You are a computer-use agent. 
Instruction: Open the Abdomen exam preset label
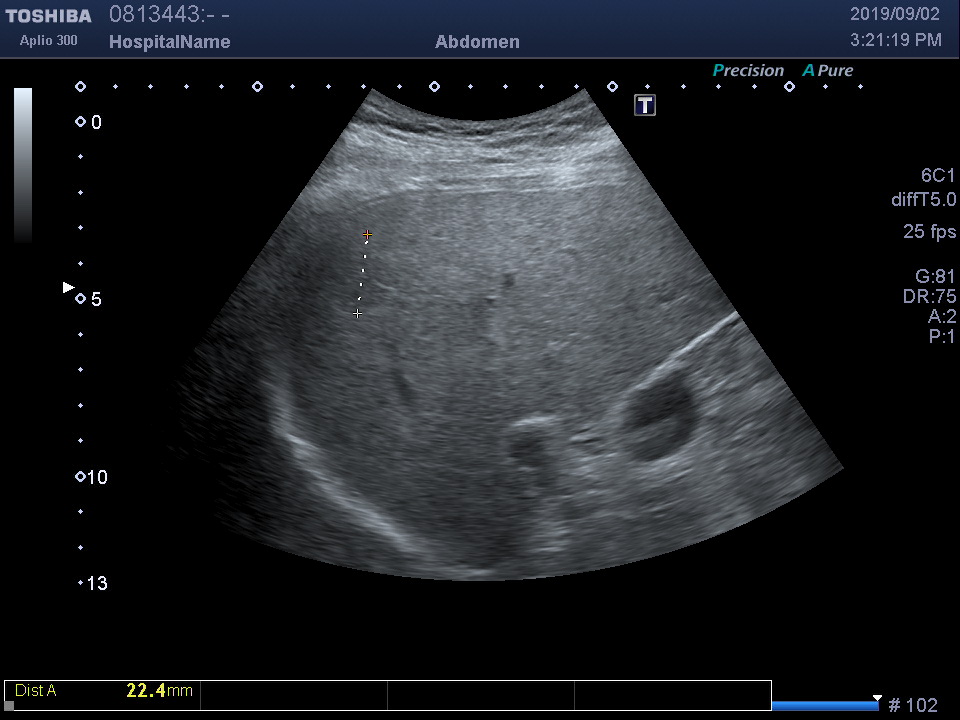pyautogui.click(x=477, y=42)
